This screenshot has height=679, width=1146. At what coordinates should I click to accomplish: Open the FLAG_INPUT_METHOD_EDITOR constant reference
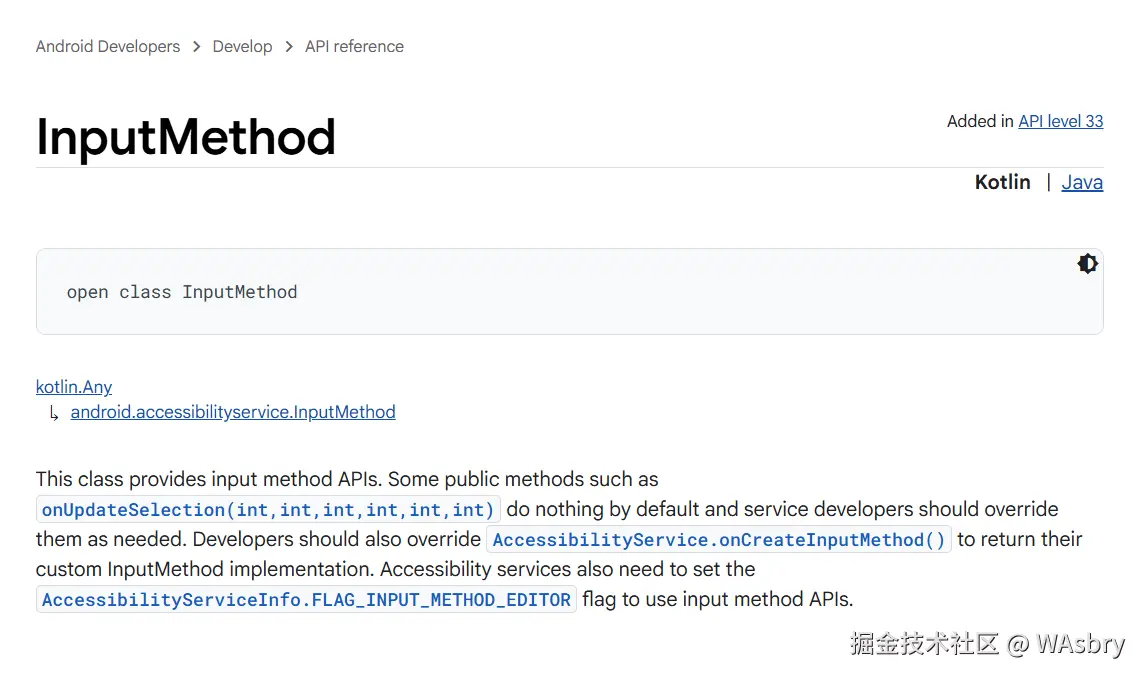[x=306, y=600]
